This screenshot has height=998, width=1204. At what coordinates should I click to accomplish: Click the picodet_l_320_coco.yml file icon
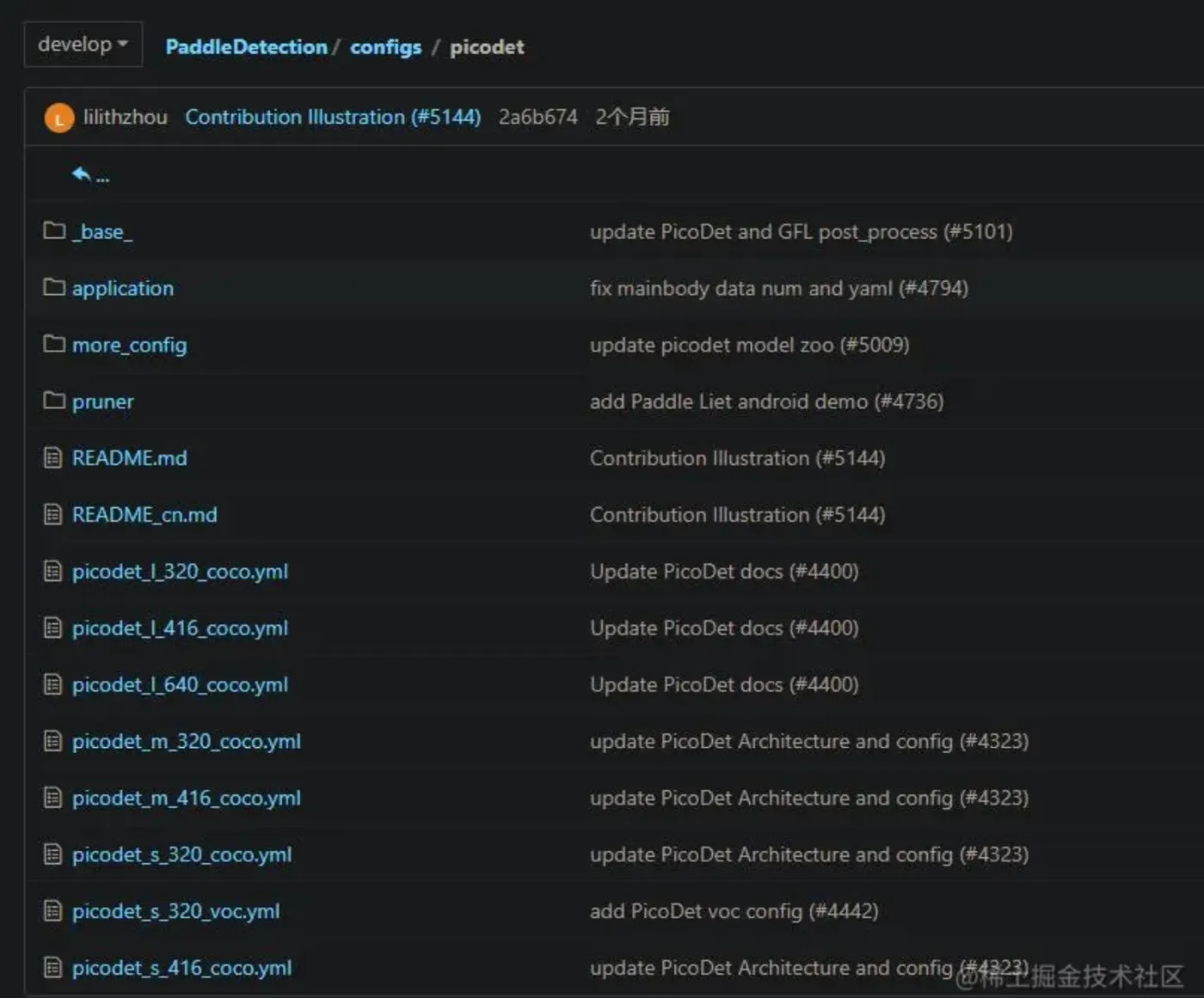pos(53,571)
